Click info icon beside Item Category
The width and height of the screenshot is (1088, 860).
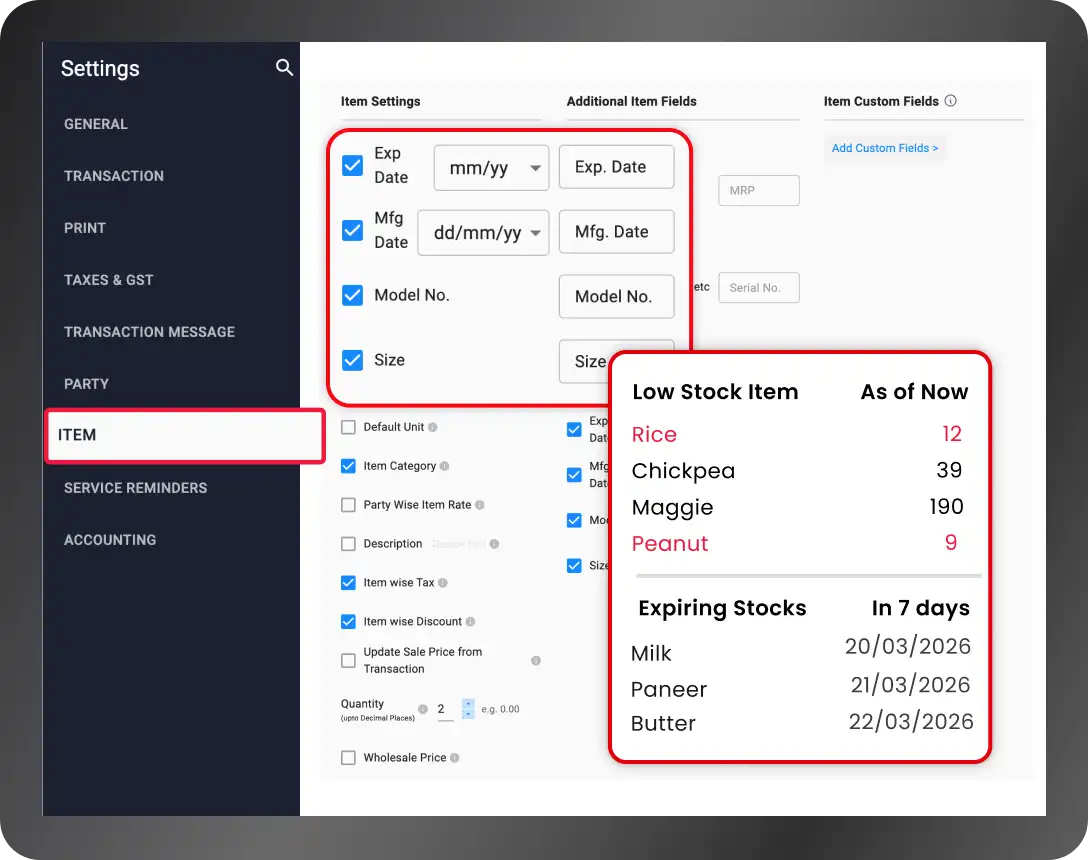(x=444, y=466)
